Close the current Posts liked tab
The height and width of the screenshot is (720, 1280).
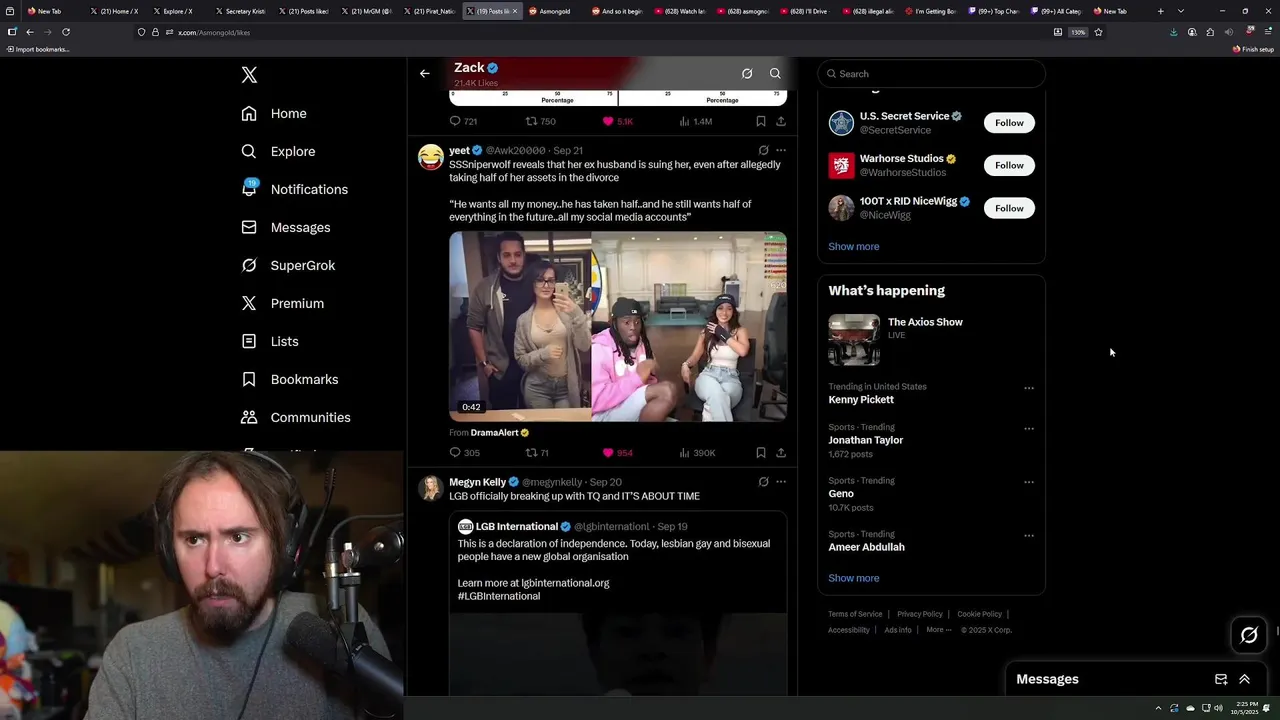click(515, 11)
